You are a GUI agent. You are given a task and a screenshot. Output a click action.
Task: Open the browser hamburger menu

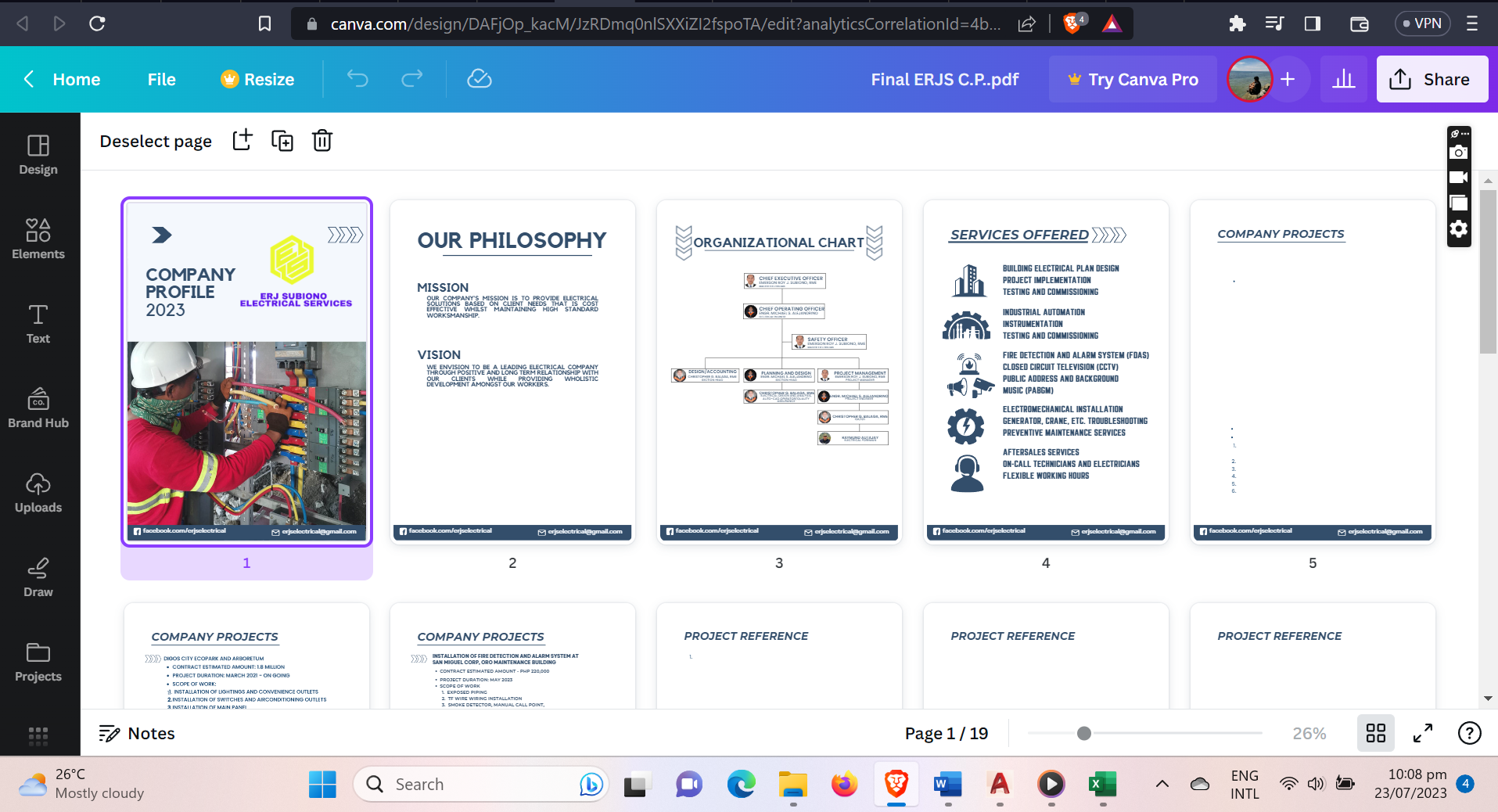[x=1472, y=23]
